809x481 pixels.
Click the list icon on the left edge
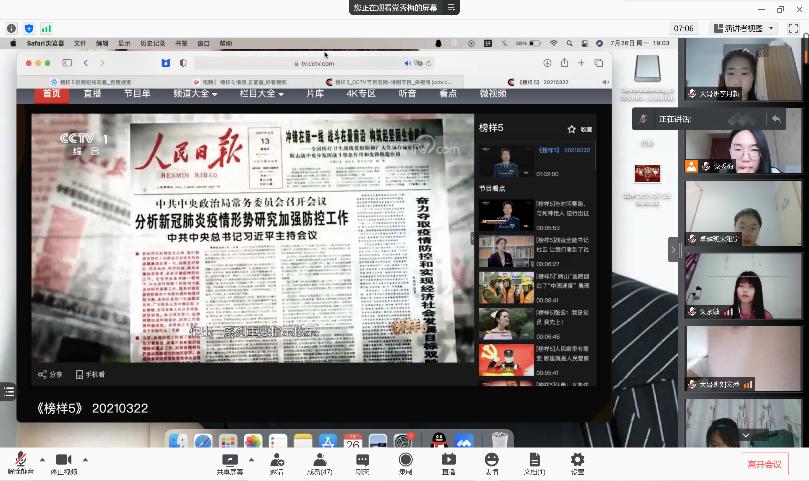[8, 392]
